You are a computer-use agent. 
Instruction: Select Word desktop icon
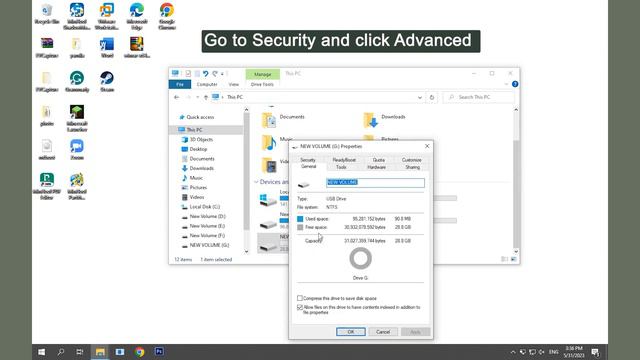[107, 47]
